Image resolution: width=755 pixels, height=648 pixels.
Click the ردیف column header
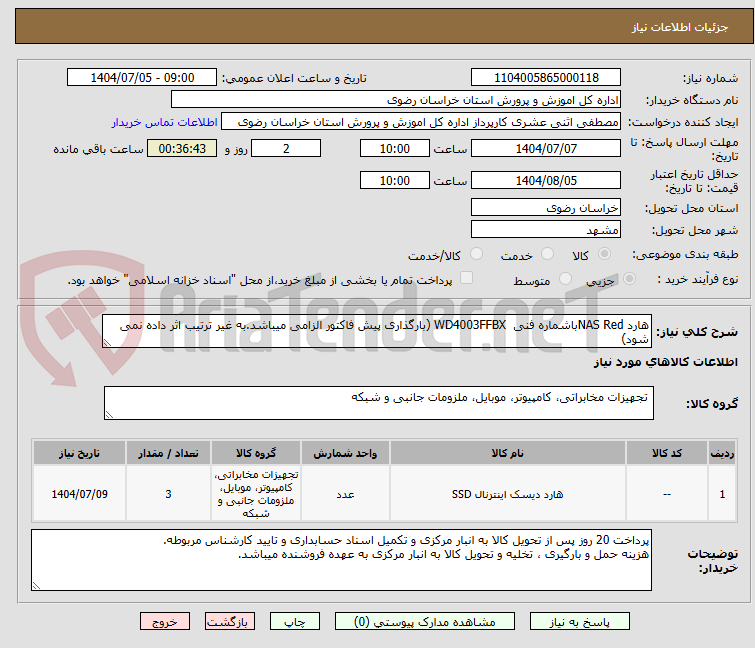tap(722, 453)
